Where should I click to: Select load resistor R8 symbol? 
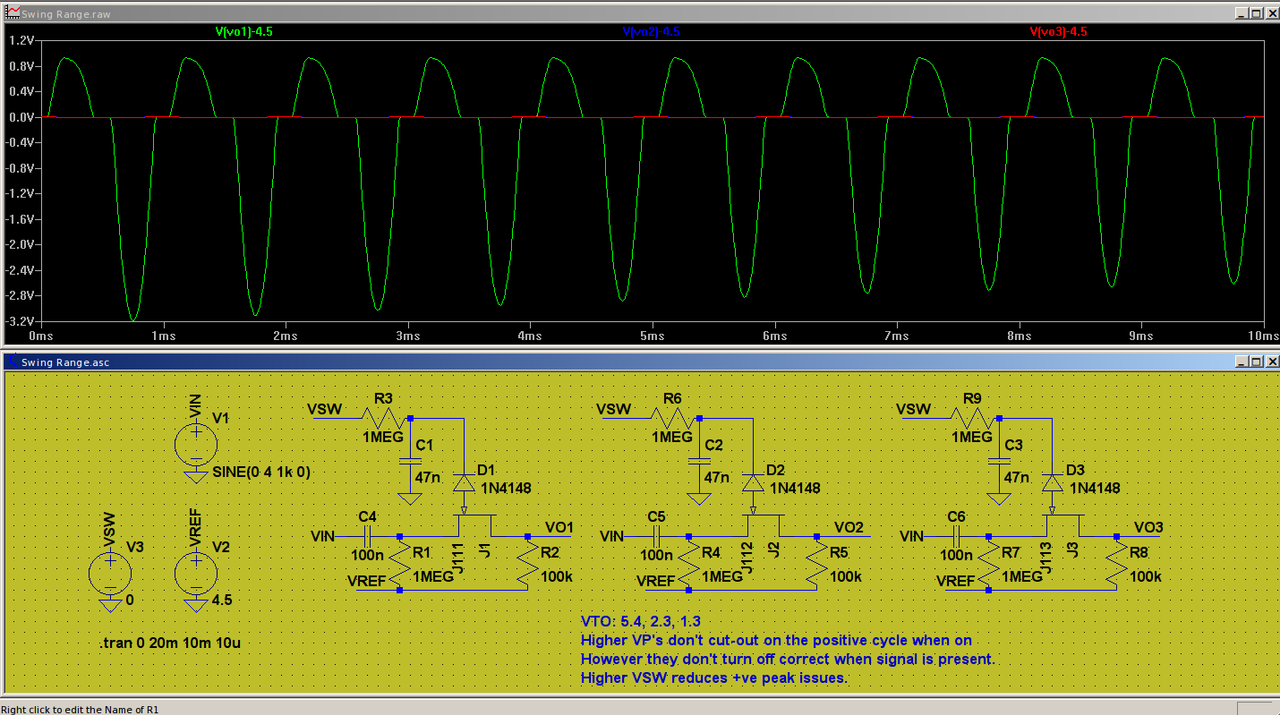(1116, 563)
